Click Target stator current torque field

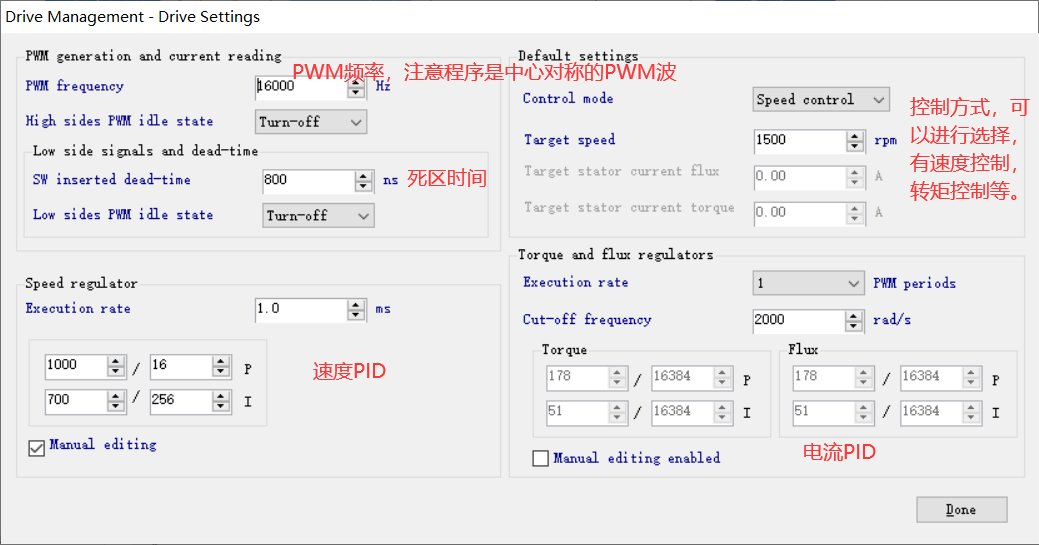tap(800, 213)
